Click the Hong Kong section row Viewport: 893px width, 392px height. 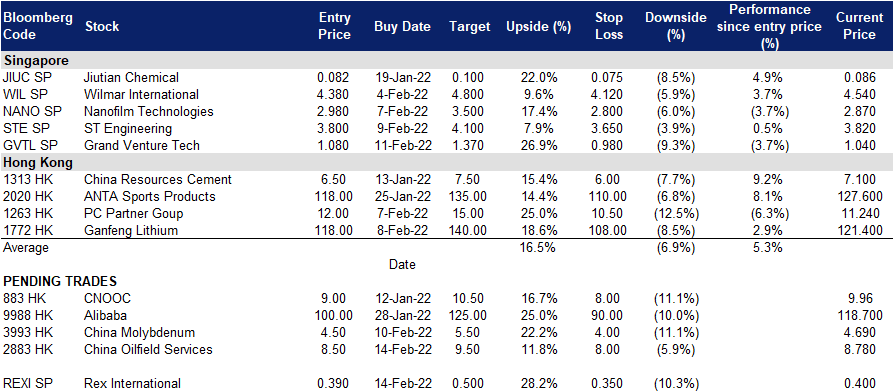tap(446, 162)
